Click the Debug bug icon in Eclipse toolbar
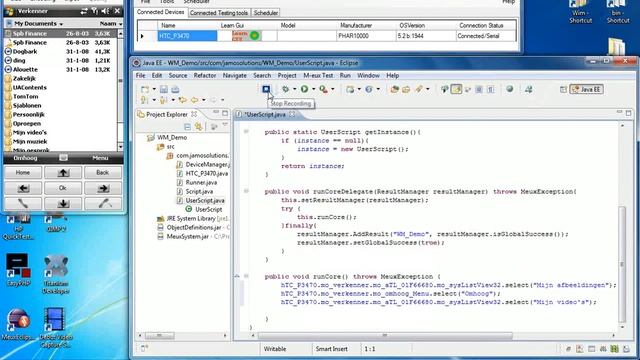This screenshot has height=360, width=640. point(285,89)
